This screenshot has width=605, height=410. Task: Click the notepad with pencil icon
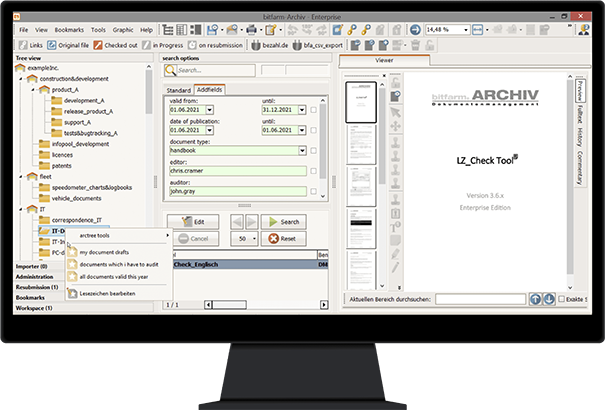[x=271, y=30]
